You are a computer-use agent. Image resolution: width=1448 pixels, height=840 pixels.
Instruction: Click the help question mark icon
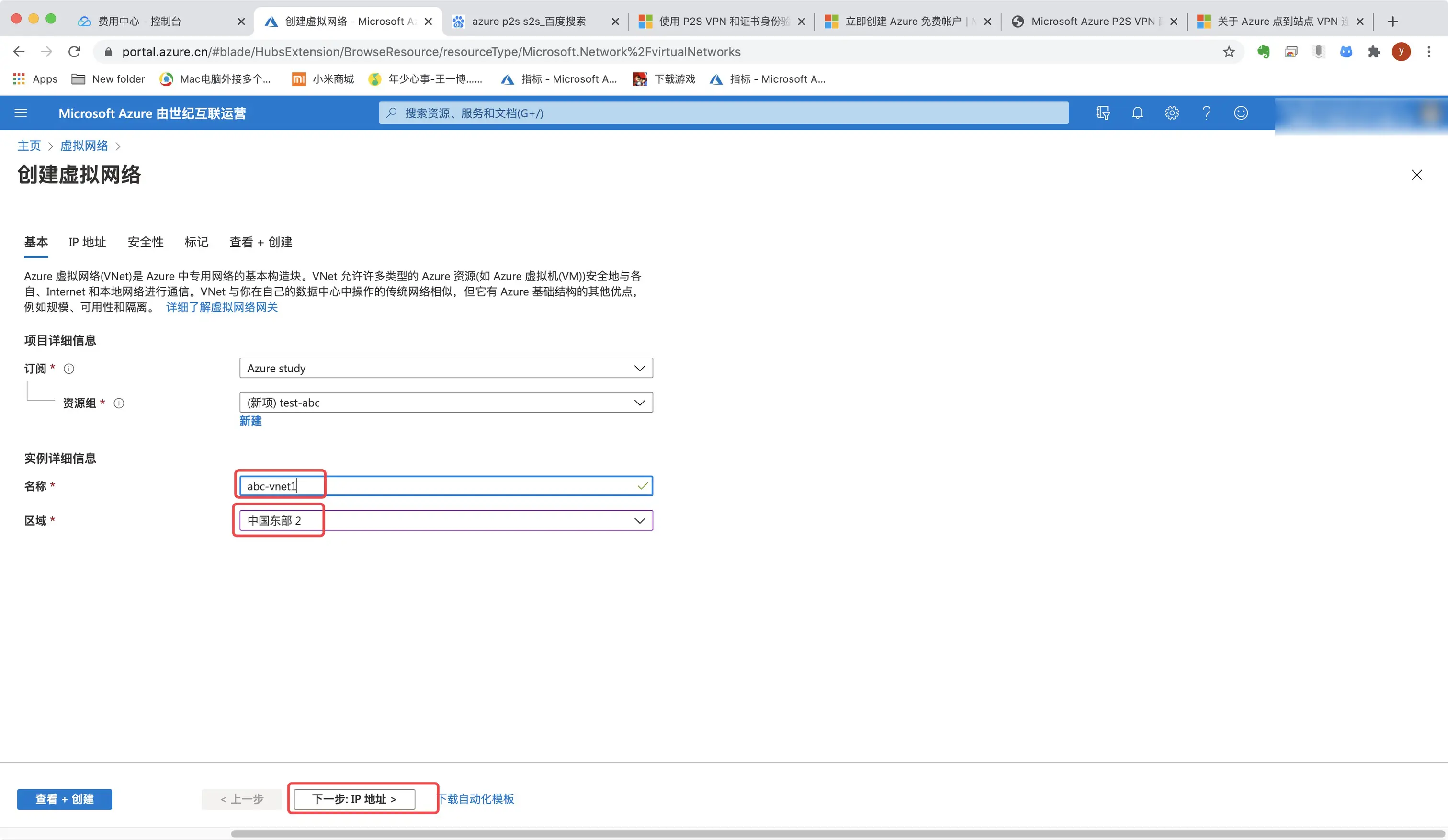click(x=1206, y=113)
